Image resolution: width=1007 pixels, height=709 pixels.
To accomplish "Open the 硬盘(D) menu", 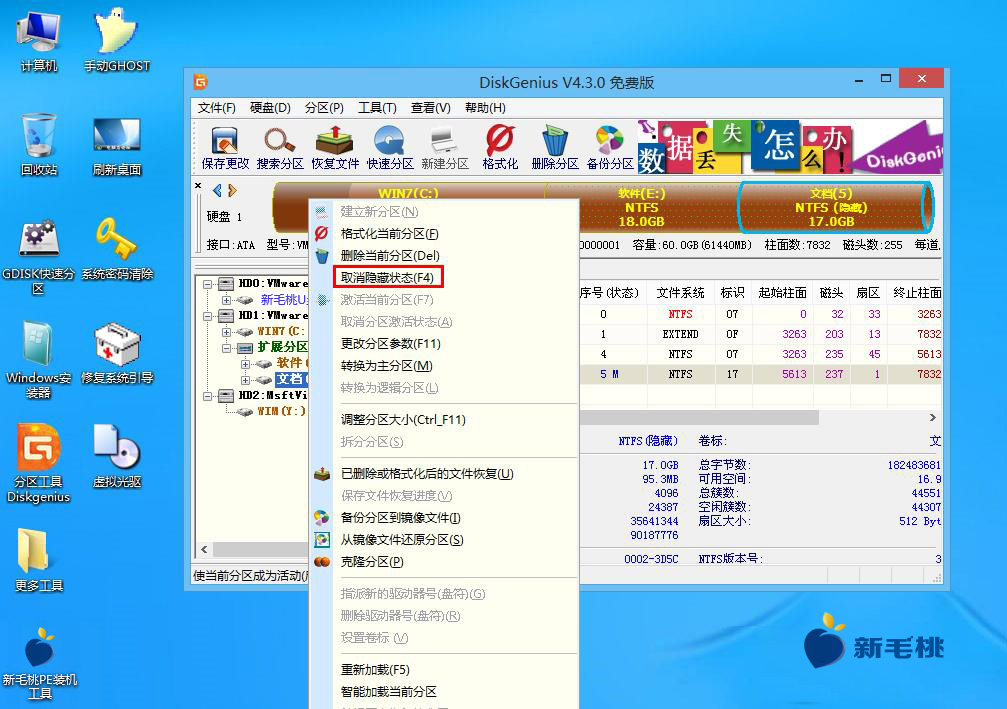I will (270, 108).
